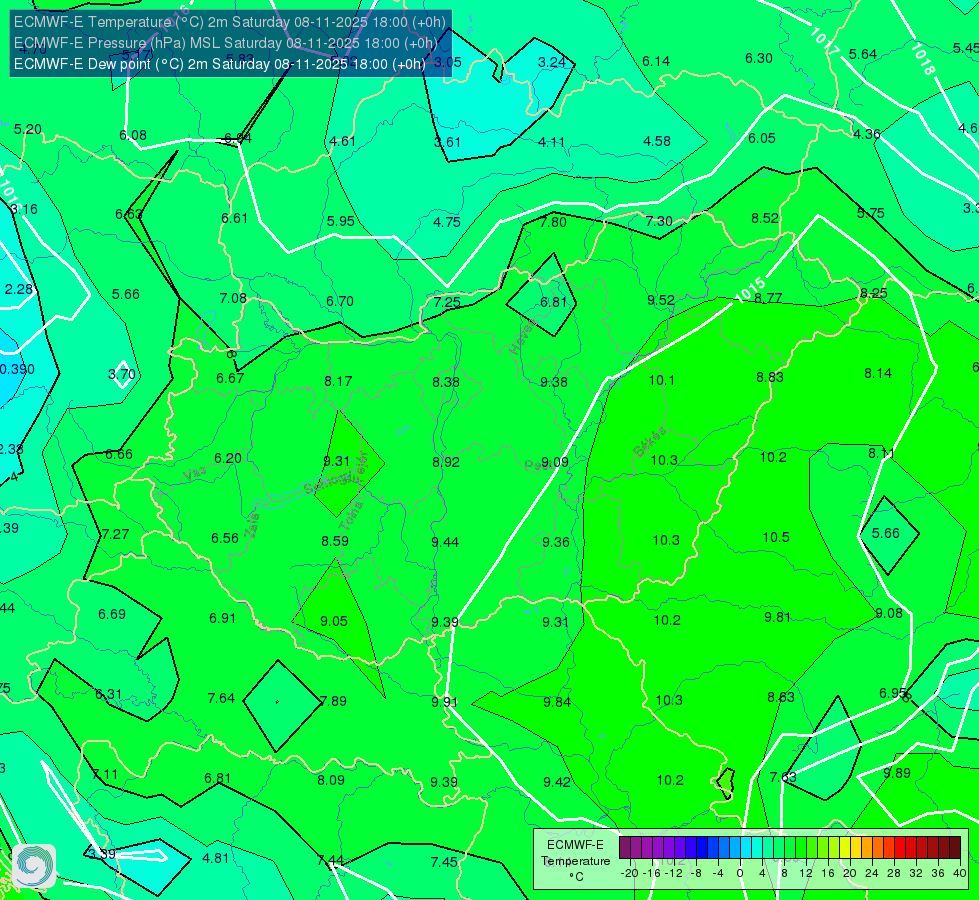
Task: Click the 6.69 temperature value
Action: [112, 615]
